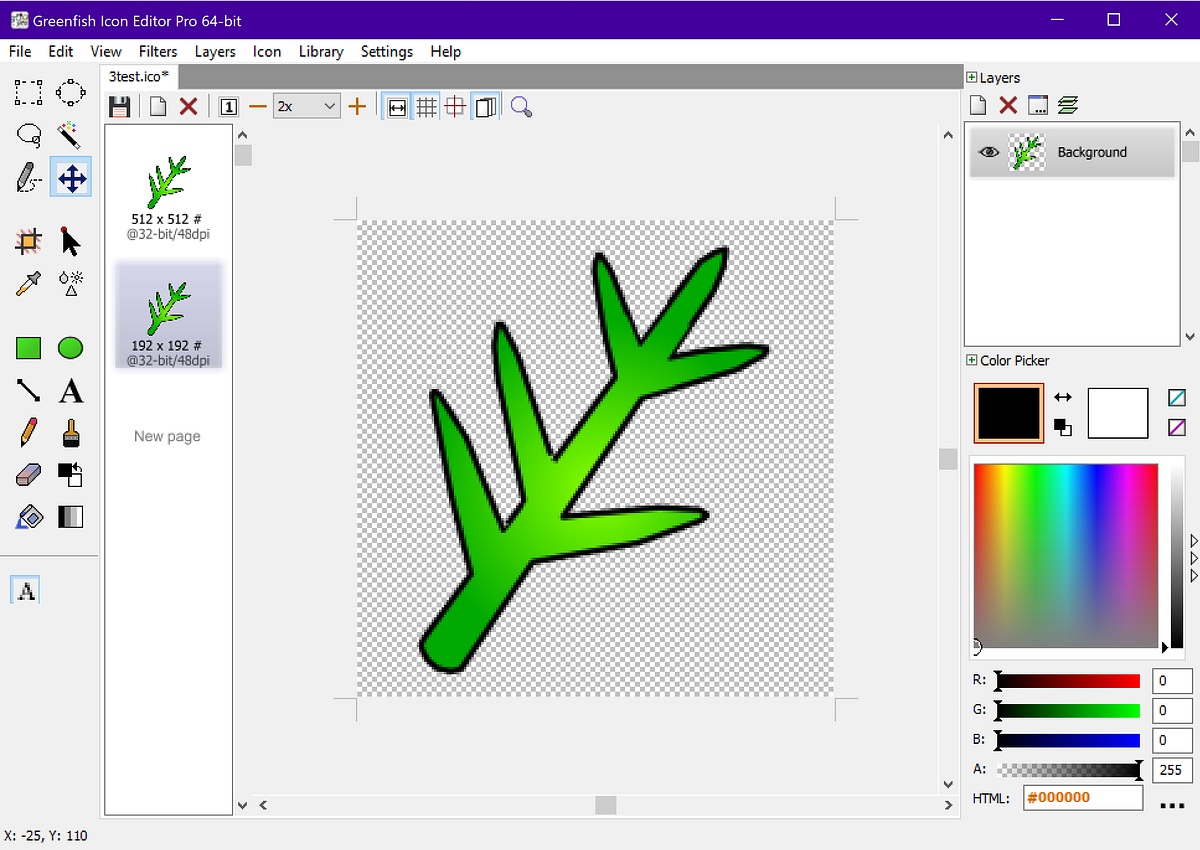
Task: Zoom in with the plus button
Action: (x=357, y=106)
